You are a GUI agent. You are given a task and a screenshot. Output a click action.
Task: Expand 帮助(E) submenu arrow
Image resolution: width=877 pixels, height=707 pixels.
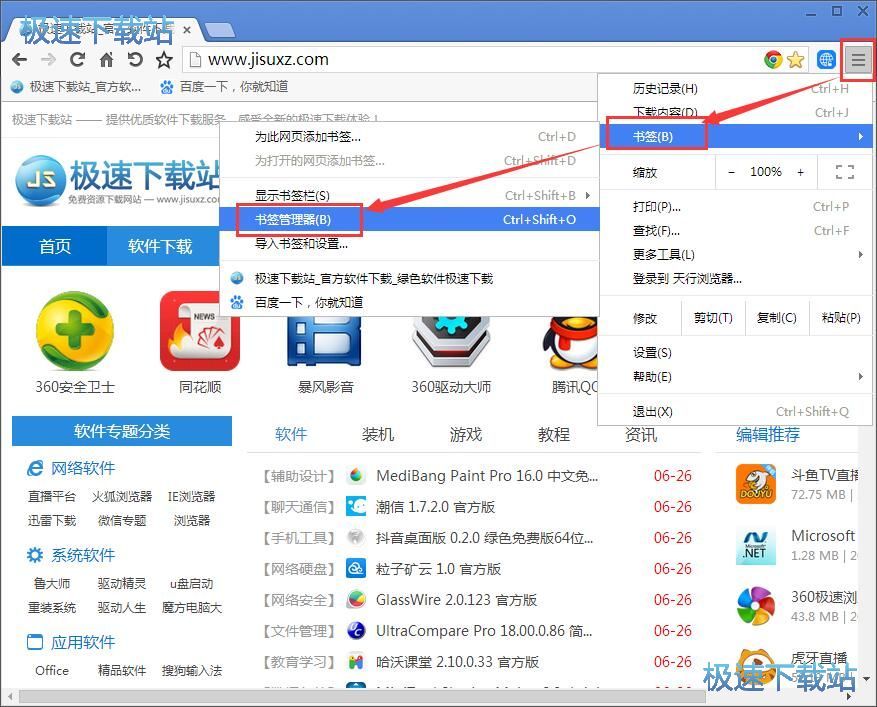point(860,377)
